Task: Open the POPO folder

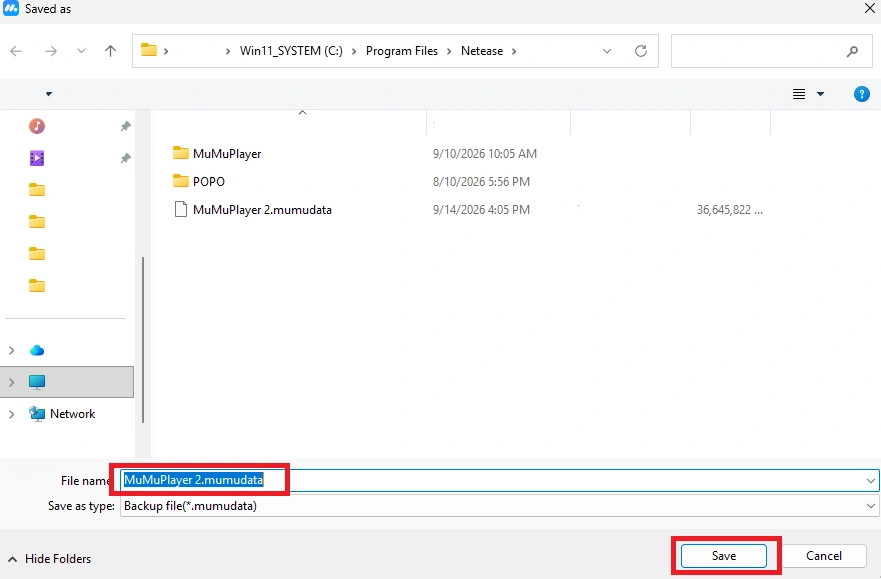Action: click(x=208, y=182)
